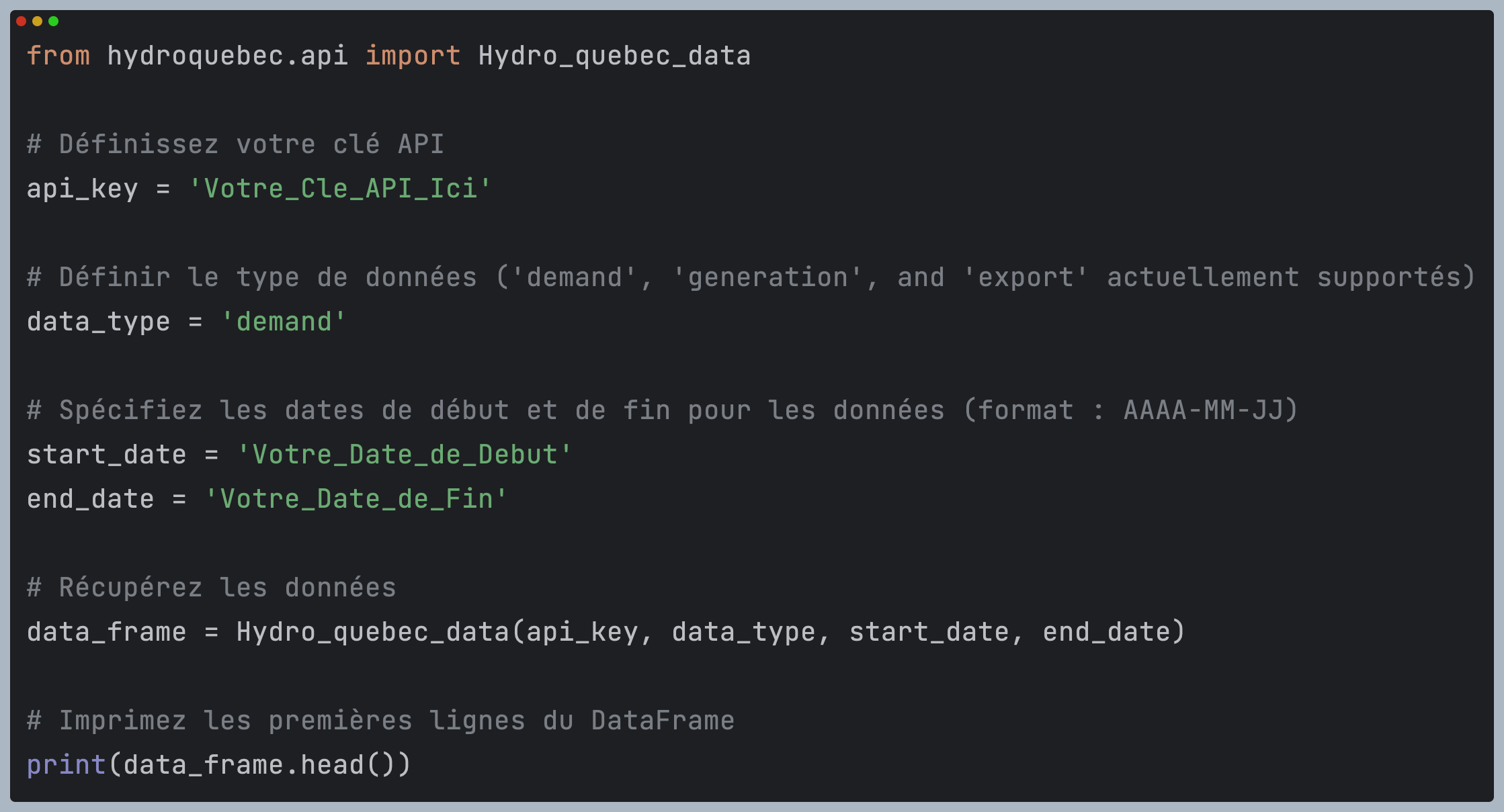Click the red close dot
This screenshot has height=812, width=1504.
[21, 21]
